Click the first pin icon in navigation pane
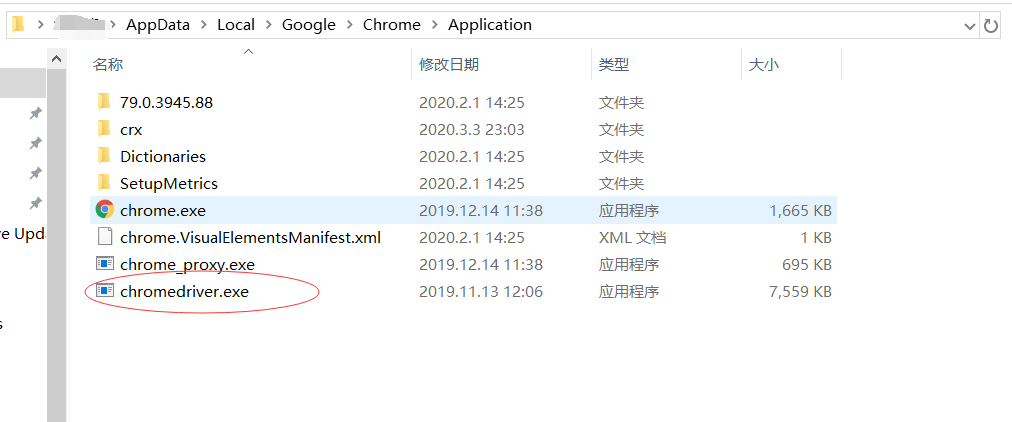Viewport: 1012px width, 422px height. (36, 113)
